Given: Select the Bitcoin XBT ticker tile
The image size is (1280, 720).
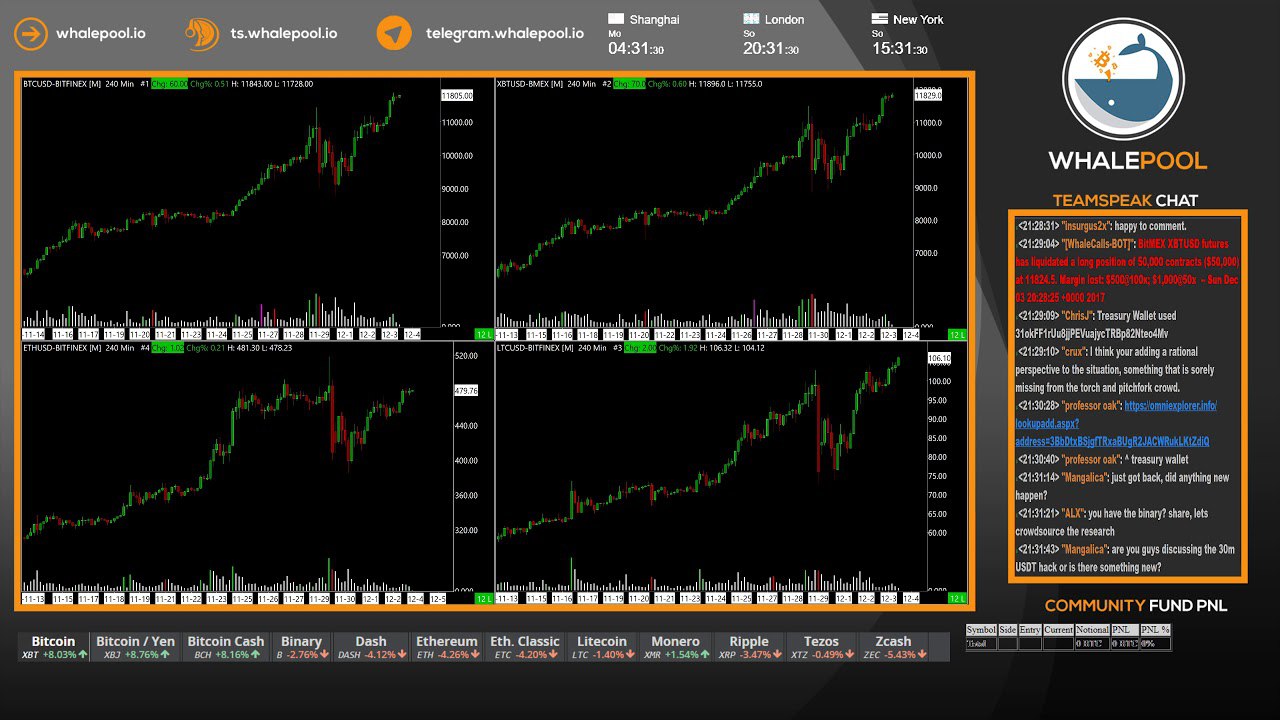Looking at the screenshot, I should click(54, 647).
